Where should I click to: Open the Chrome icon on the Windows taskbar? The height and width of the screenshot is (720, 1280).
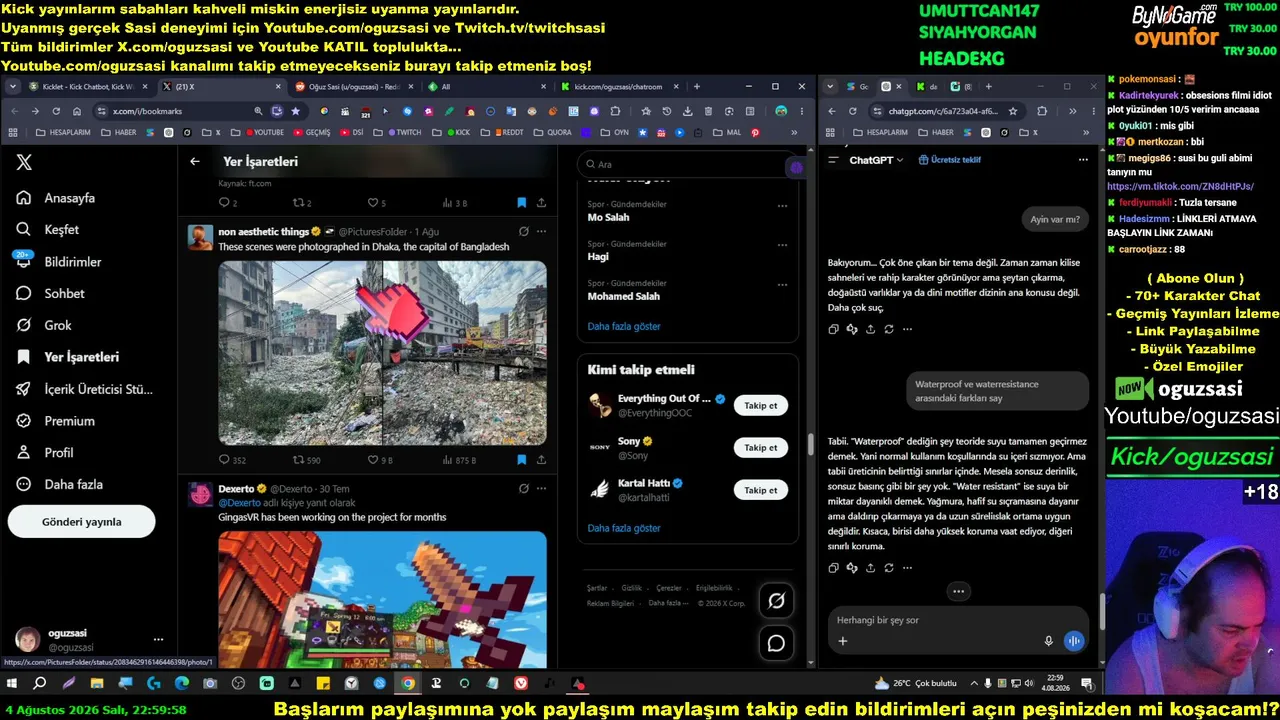[x=408, y=683]
